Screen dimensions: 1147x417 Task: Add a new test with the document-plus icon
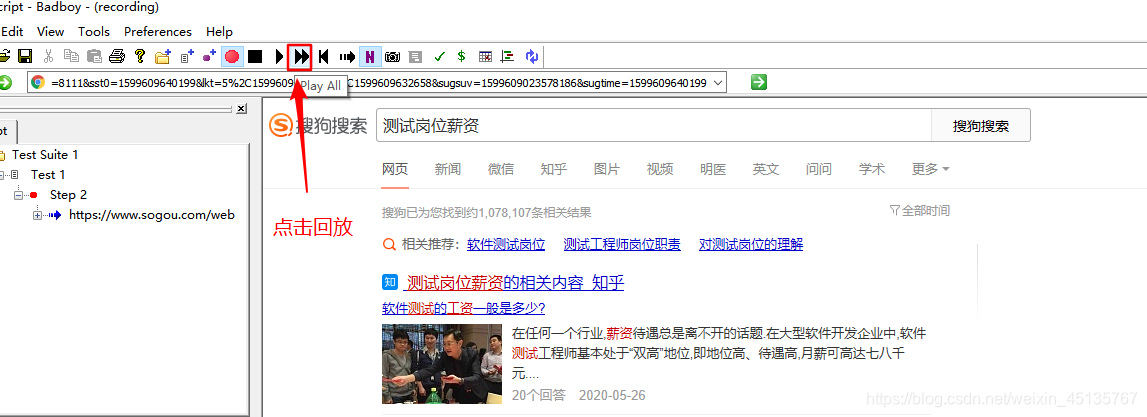tap(187, 56)
